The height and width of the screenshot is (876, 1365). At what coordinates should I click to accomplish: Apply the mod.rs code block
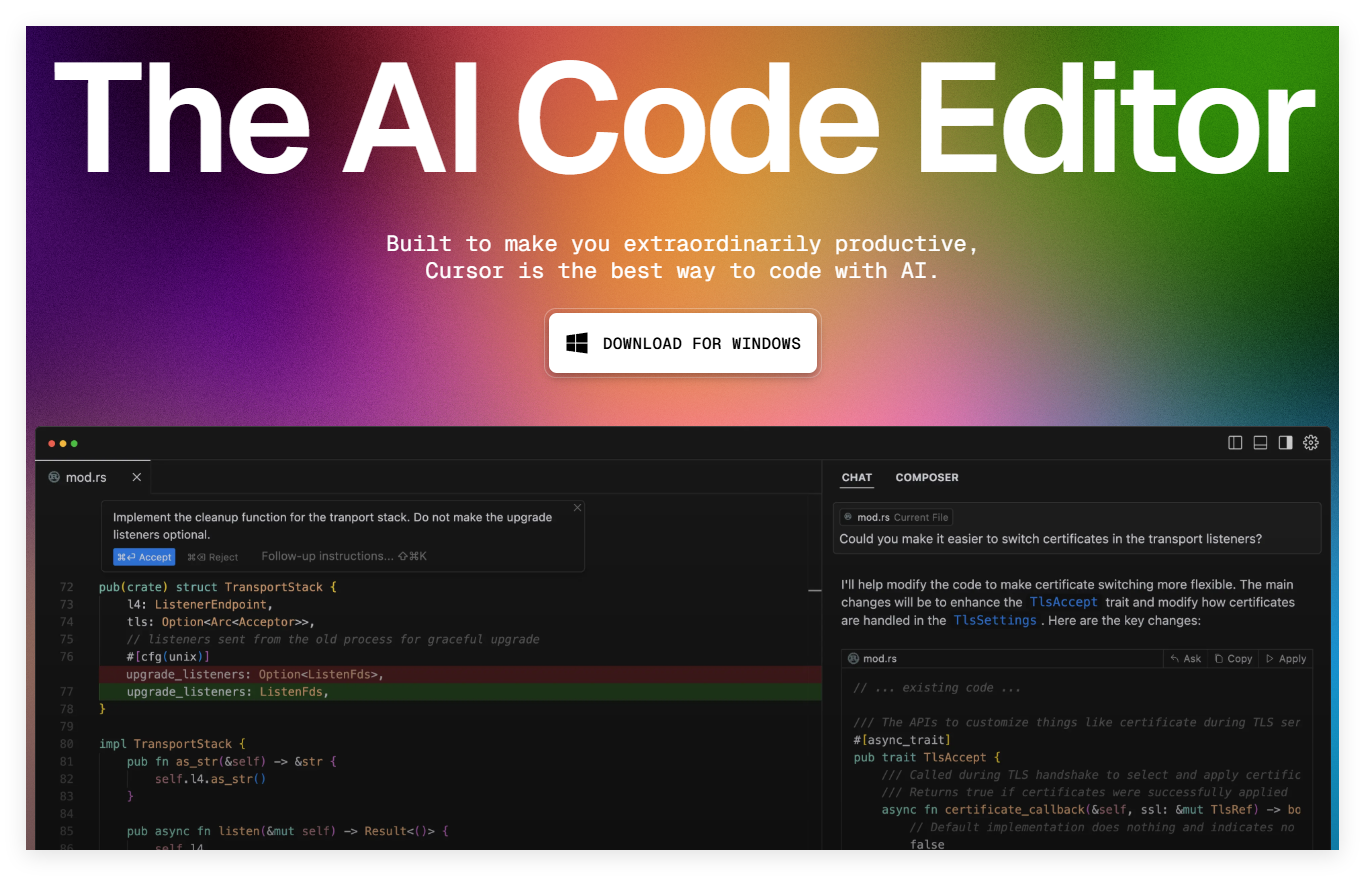pyautogui.click(x=1286, y=659)
